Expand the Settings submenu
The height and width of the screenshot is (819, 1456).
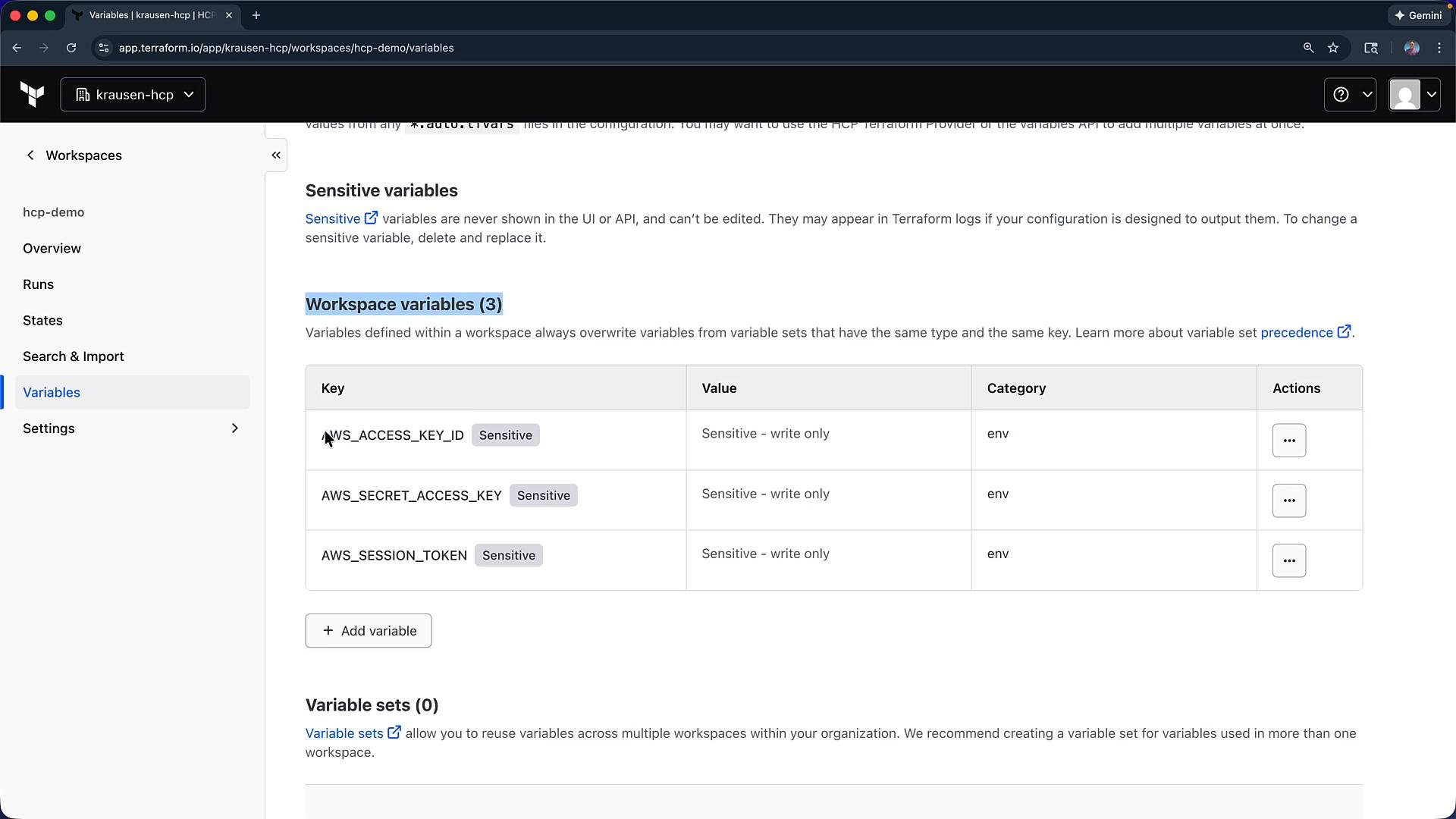click(x=132, y=428)
